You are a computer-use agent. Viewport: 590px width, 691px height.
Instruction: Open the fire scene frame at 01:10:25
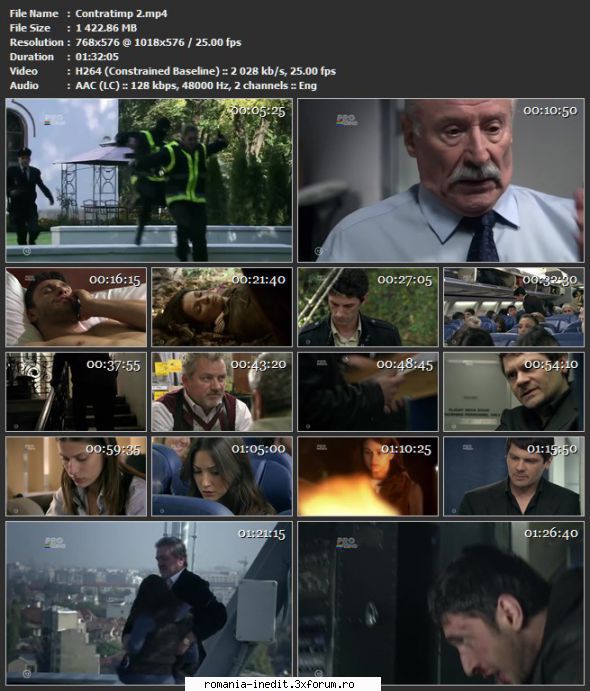(x=368, y=476)
